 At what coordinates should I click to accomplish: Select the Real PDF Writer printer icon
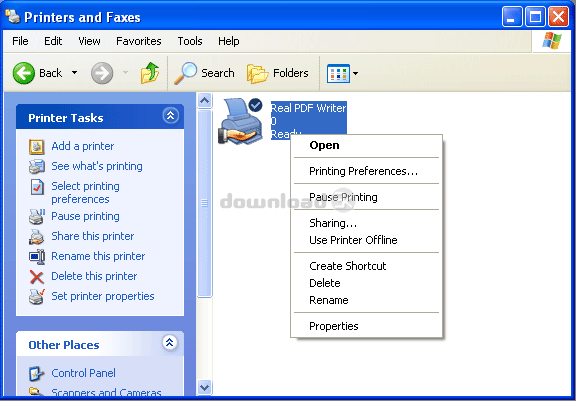click(241, 121)
